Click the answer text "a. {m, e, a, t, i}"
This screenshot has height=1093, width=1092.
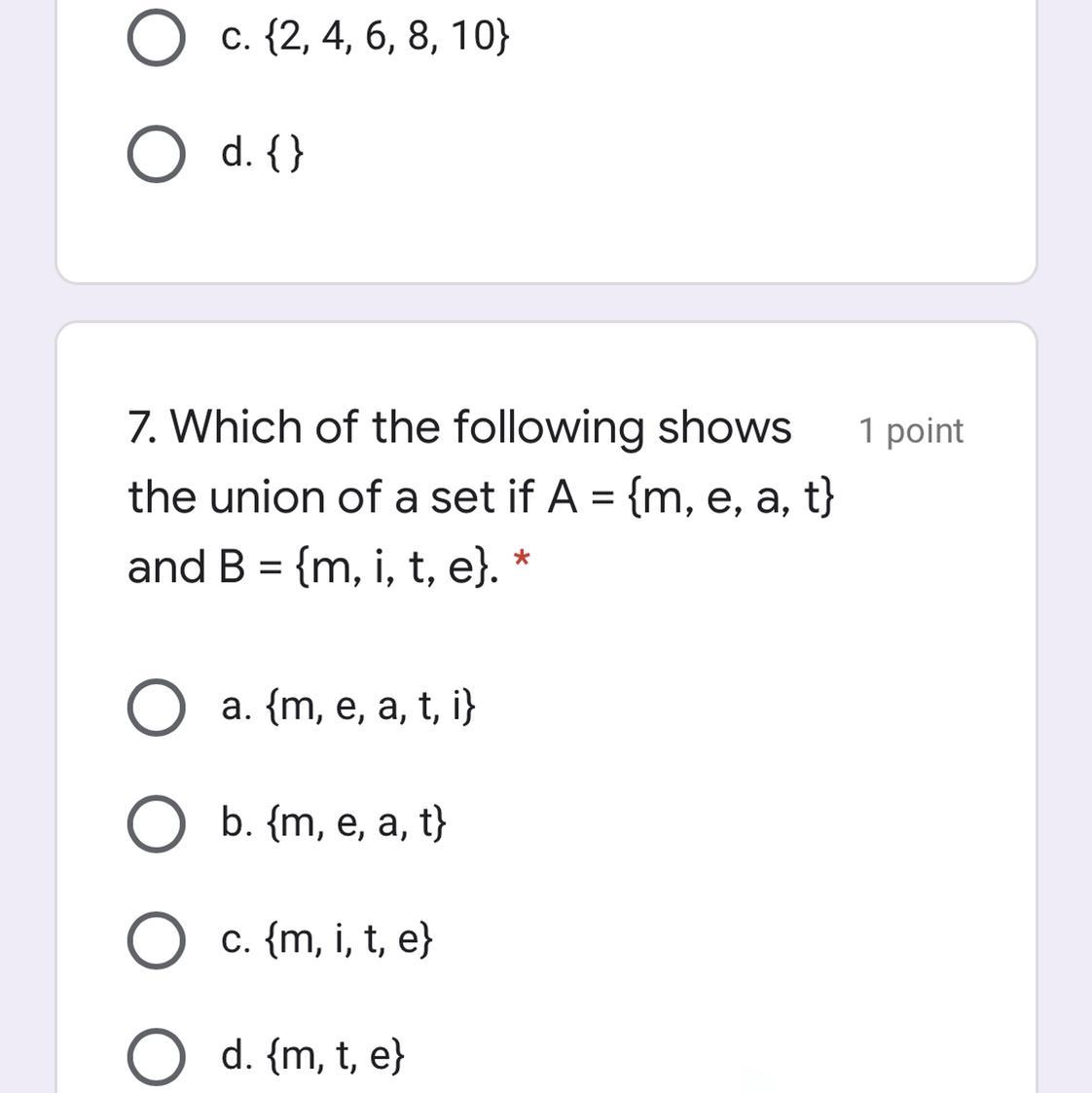point(348,706)
